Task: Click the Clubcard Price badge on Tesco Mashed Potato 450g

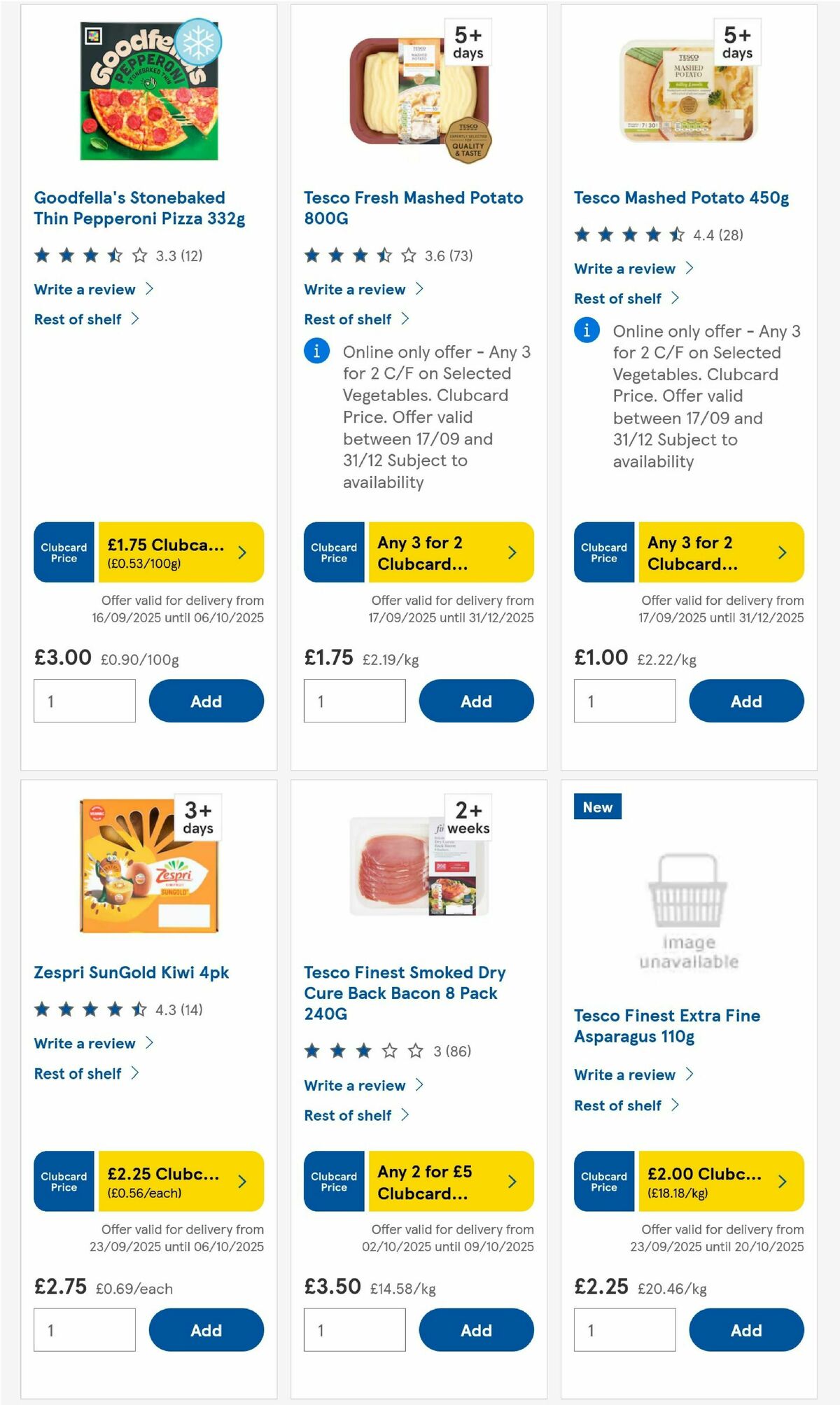Action: coord(603,552)
